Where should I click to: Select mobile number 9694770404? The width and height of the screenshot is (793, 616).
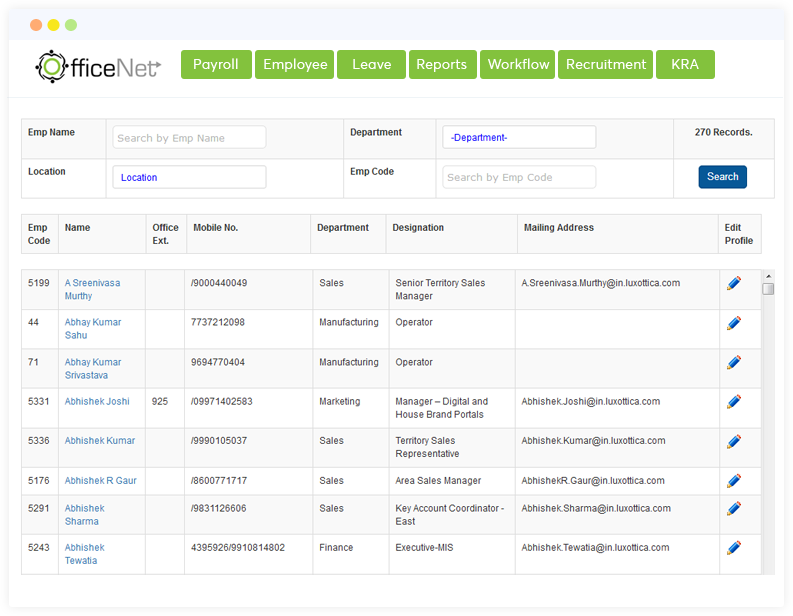[217, 362]
